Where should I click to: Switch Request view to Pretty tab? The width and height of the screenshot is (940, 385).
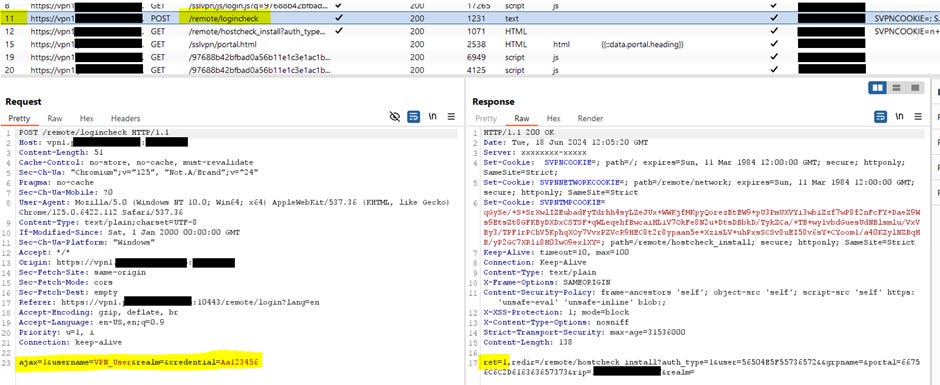point(19,119)
